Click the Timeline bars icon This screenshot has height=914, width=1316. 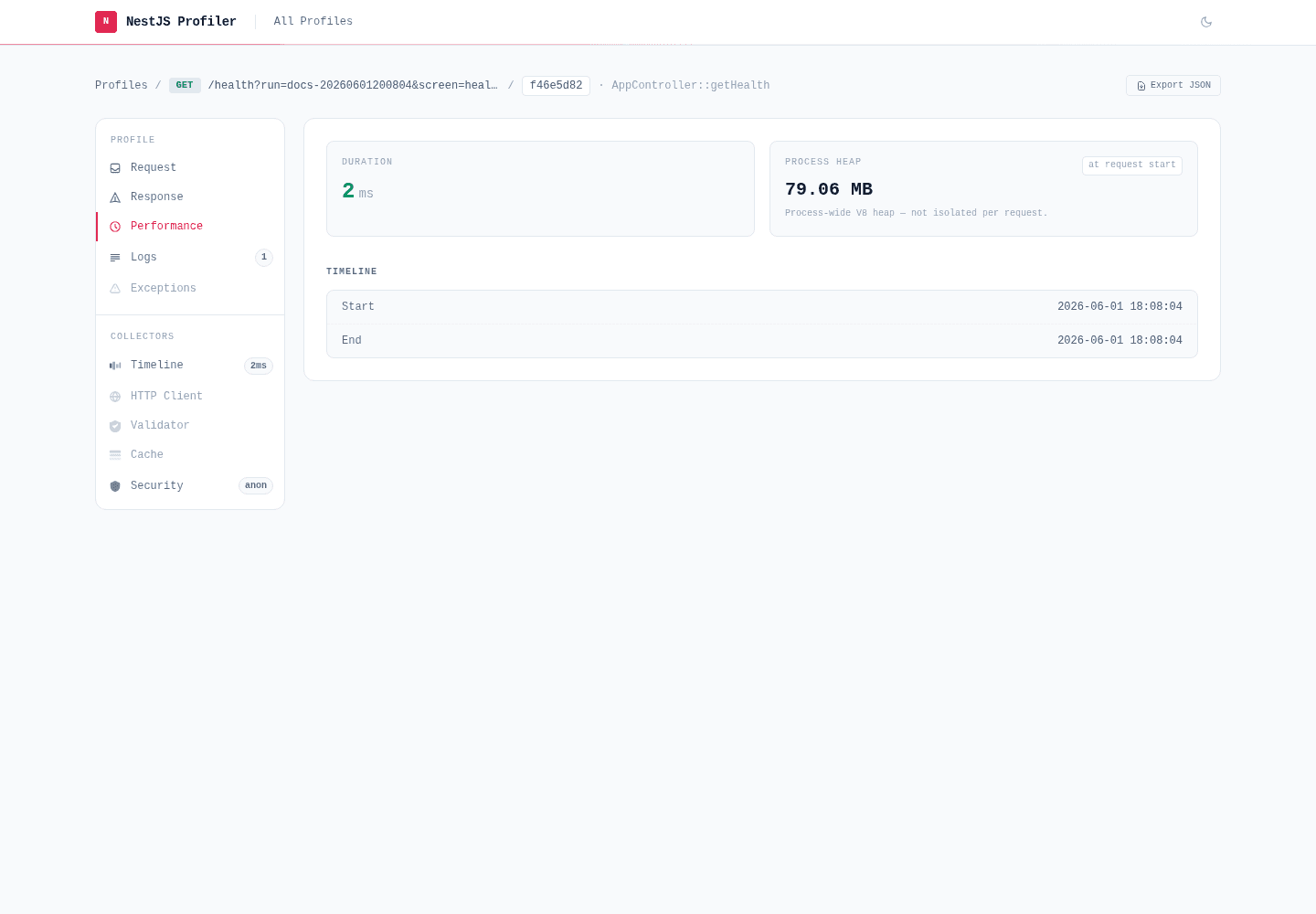pos(115,366)
